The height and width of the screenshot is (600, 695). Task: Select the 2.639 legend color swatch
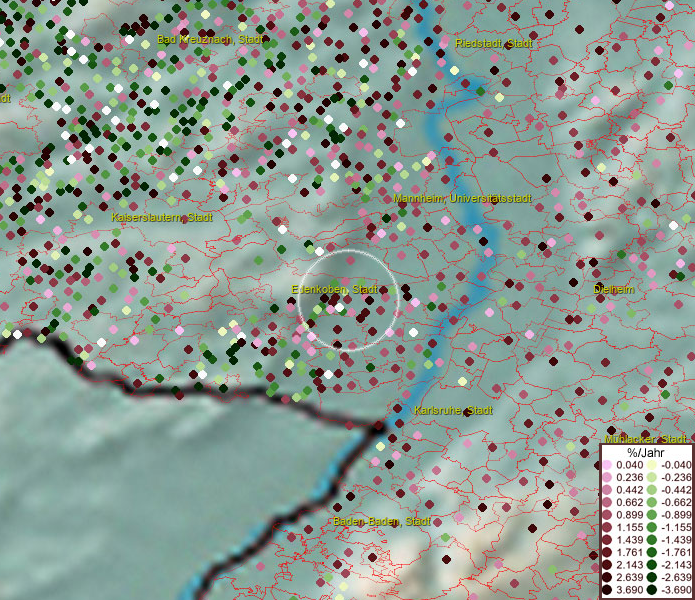(x=607, y=577)
